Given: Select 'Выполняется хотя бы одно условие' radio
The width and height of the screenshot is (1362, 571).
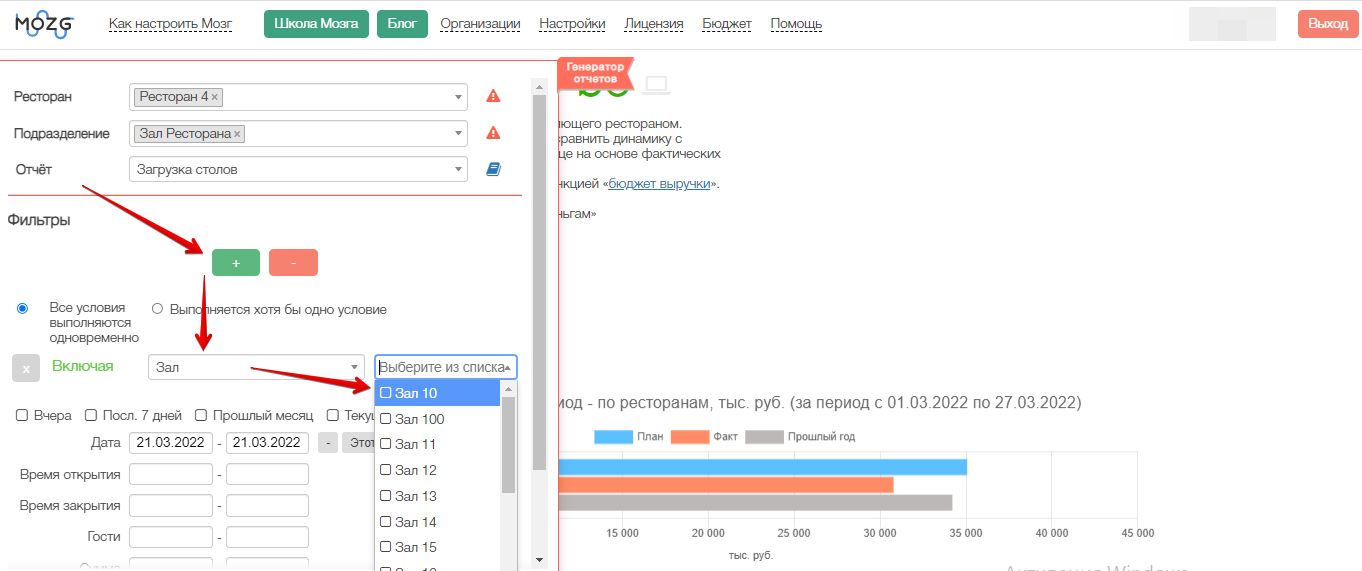Looking at the screenshot, I should (157, 309).
